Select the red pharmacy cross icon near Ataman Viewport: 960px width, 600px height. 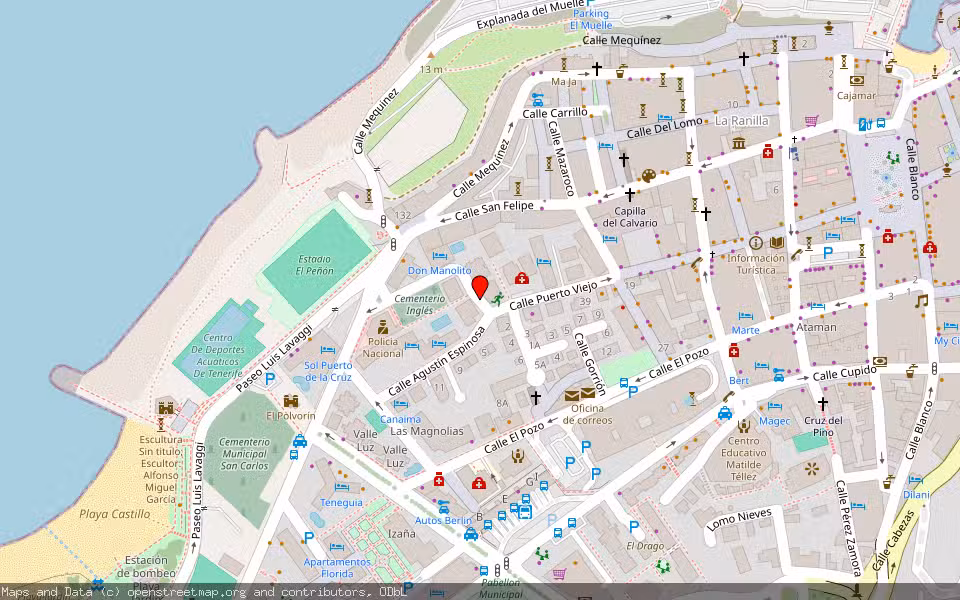click(733, 352)
